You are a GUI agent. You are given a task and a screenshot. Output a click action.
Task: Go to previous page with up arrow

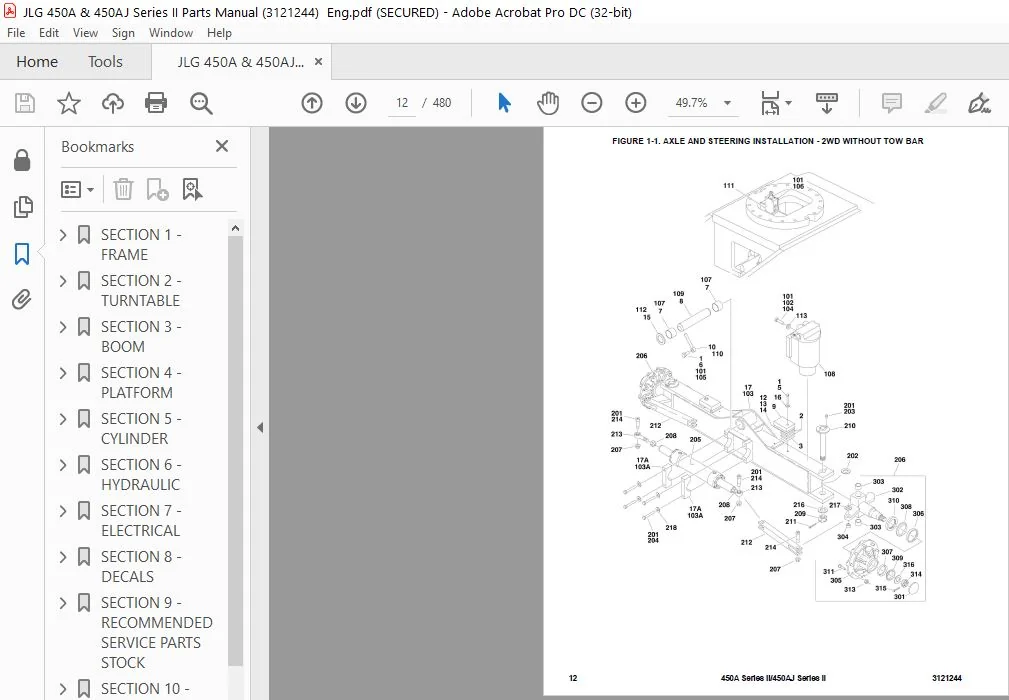pos(312,103)
